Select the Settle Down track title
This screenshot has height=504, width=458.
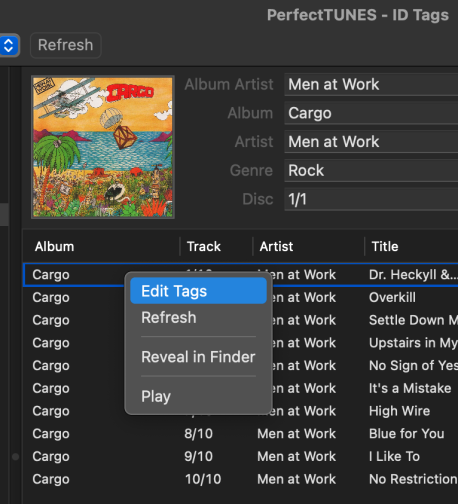[413, 320]
